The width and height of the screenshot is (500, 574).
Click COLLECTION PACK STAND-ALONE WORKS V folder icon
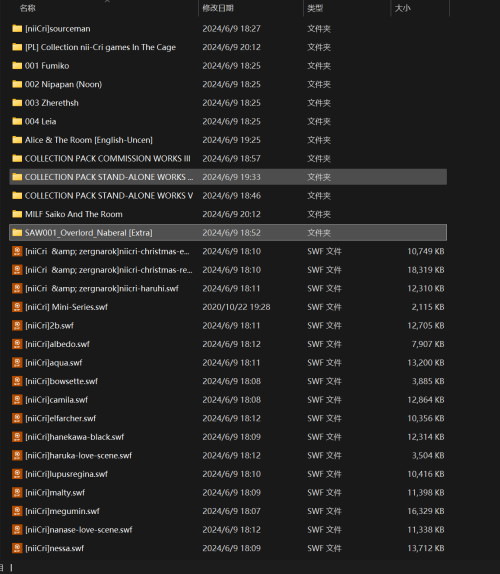(x=17, y=195)
